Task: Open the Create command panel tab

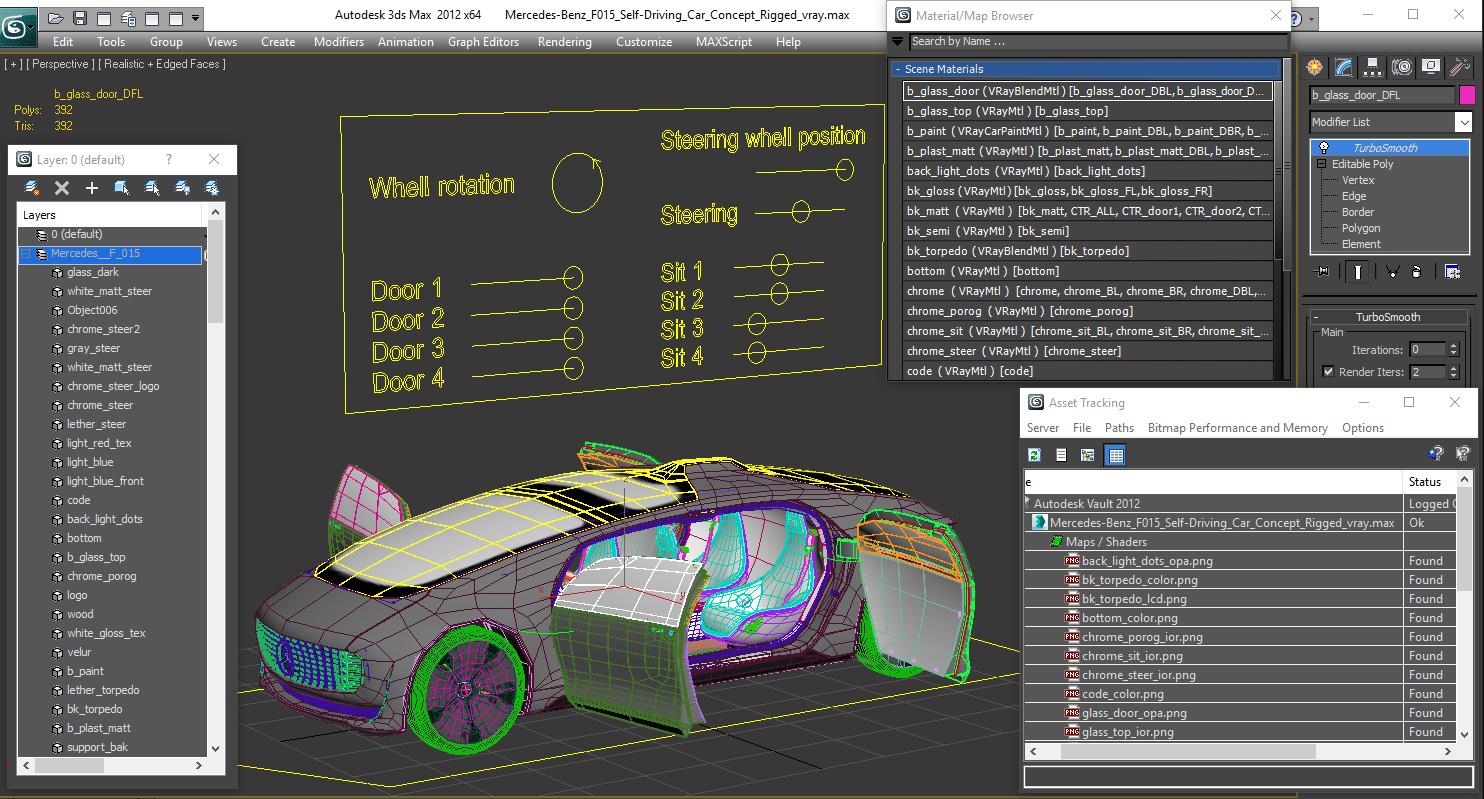Action: [x=1315, y=67]
